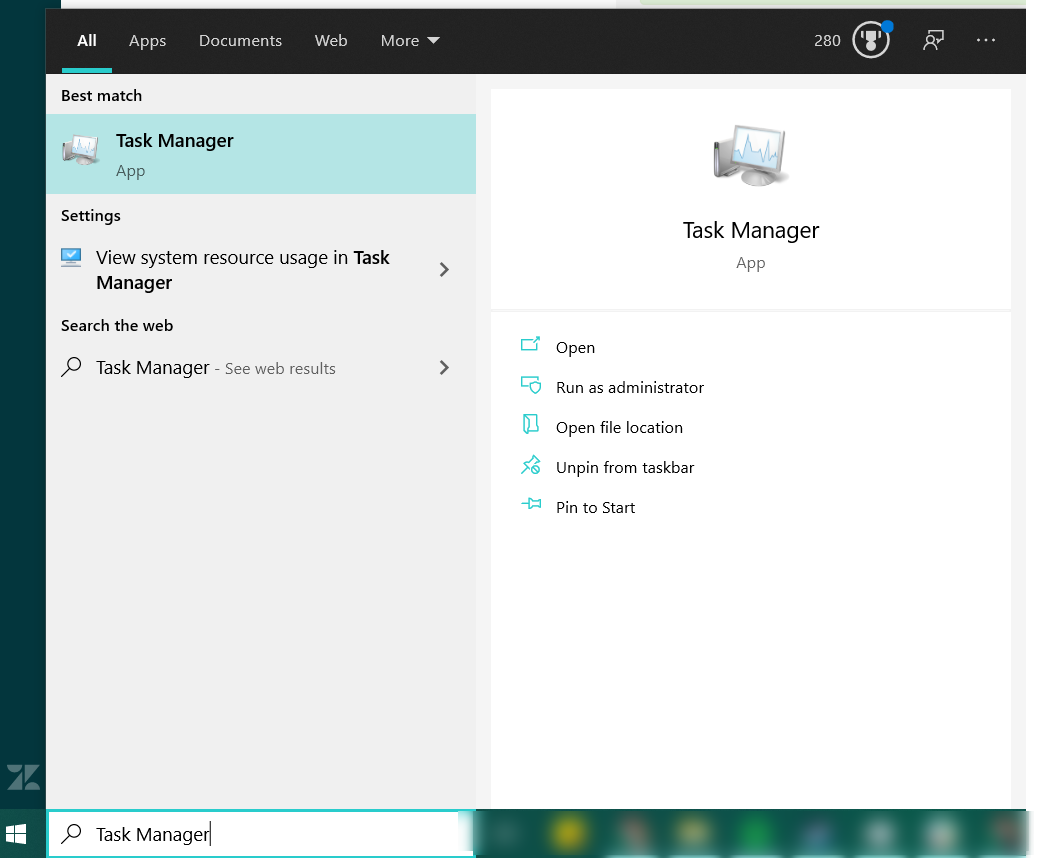1039x858 pixels.
Task: Click the Task Manager icon in Best match
Action: [81, 150]
